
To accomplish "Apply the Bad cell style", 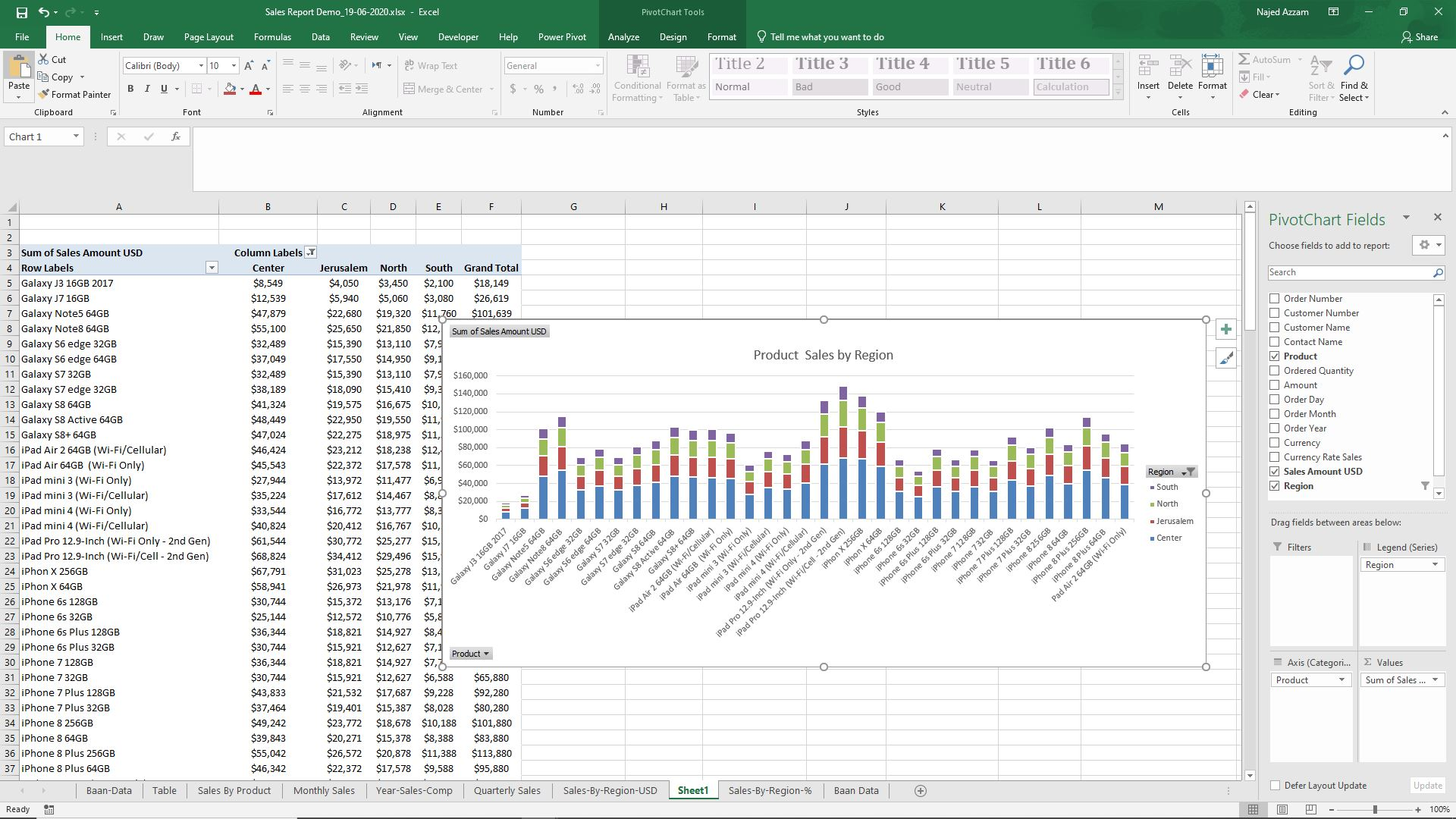I will [x=830, y=86].
